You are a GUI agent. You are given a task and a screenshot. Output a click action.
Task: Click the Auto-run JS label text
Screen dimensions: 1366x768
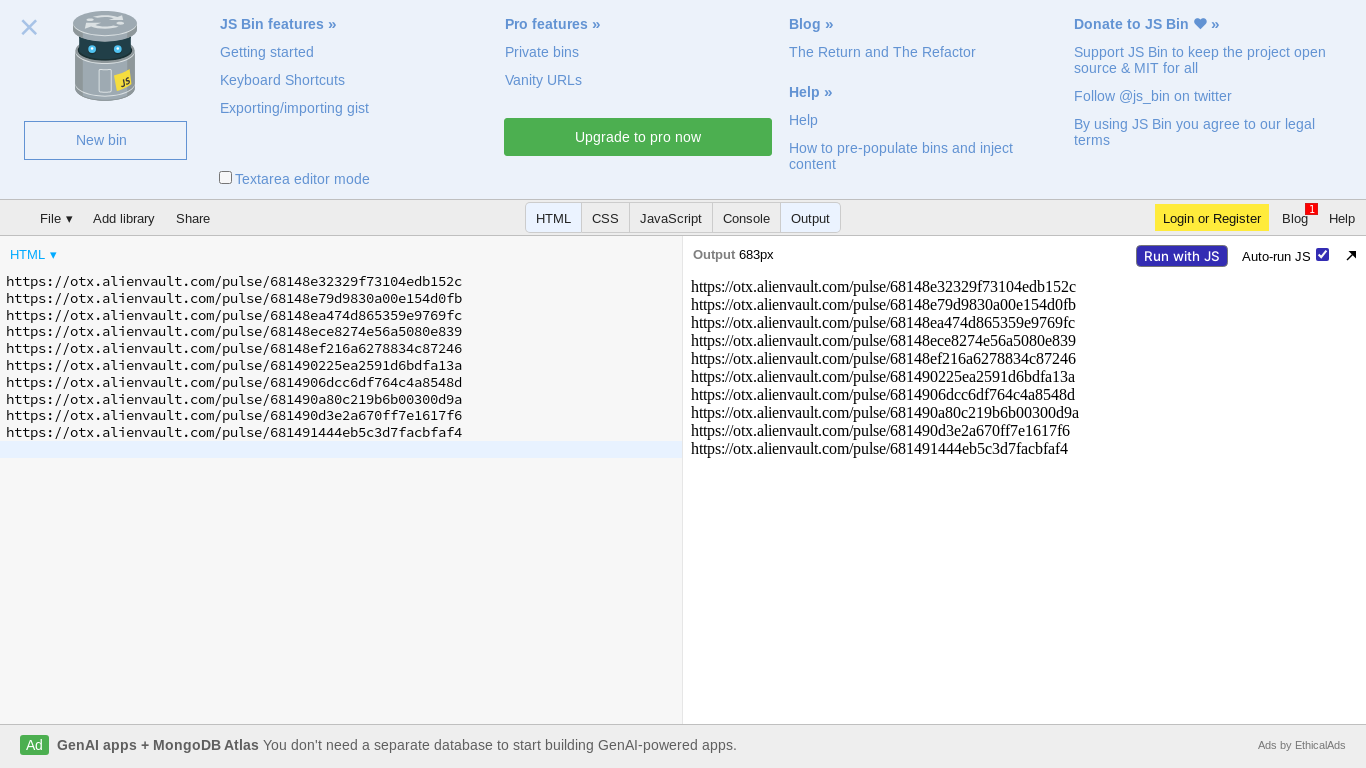1276,256
